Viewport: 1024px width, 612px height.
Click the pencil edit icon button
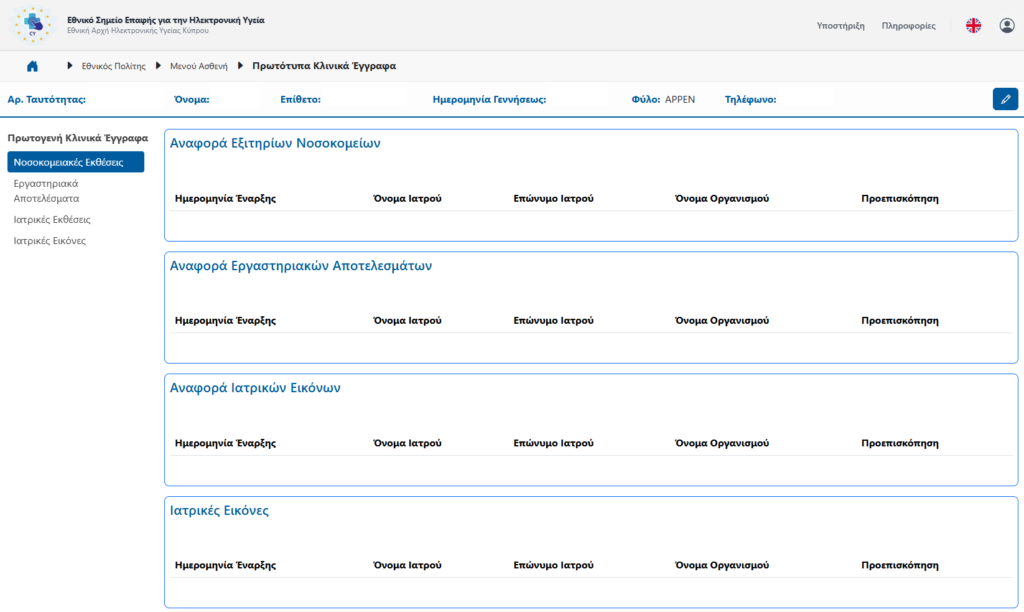(1005, 99)
